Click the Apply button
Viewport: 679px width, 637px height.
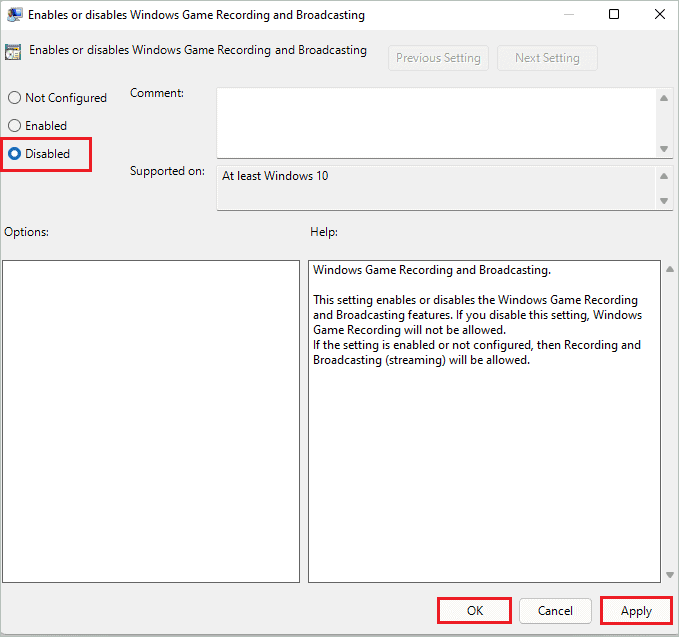click(x=636, y=611)
